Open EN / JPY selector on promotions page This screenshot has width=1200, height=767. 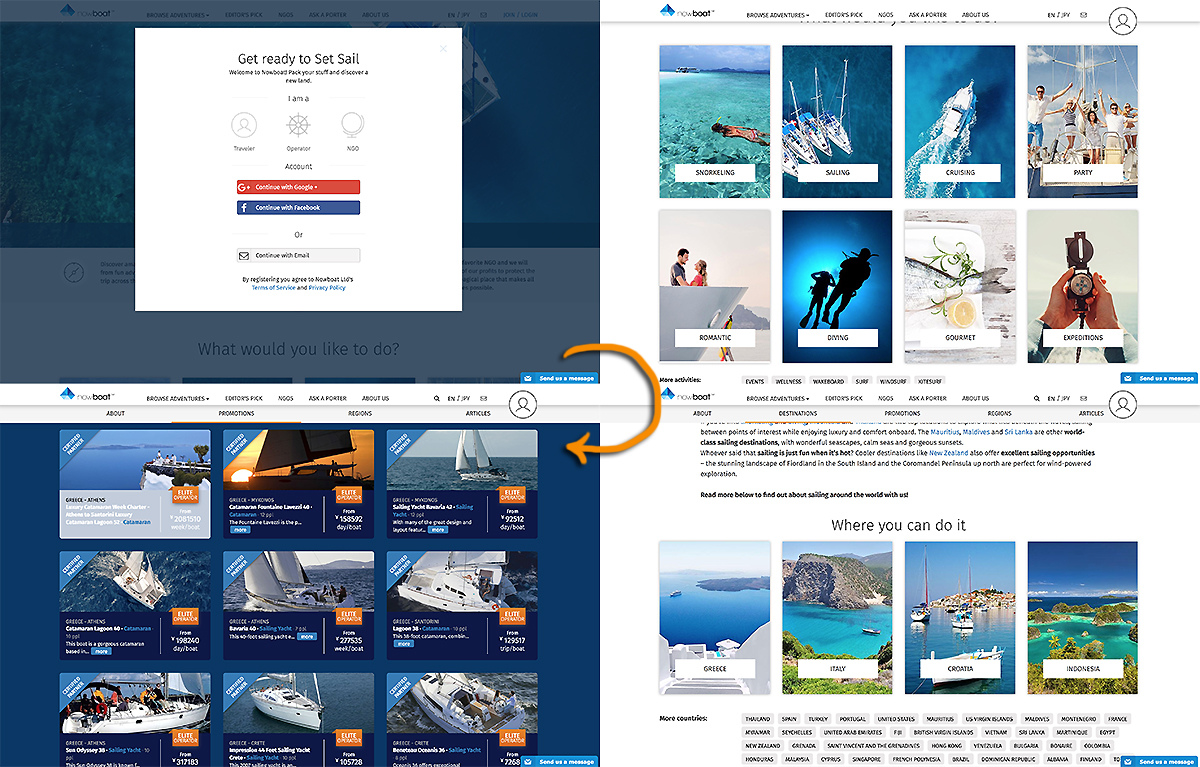pos(459,398)
